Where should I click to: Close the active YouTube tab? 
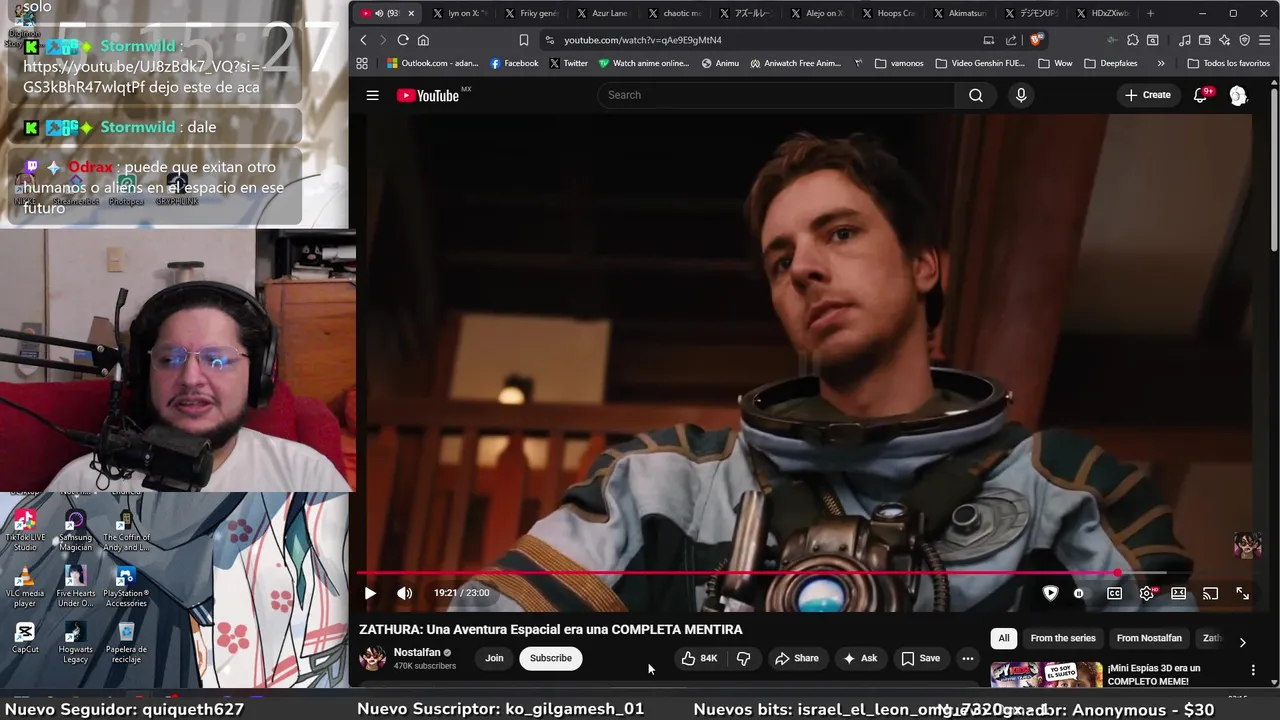click(x=410, y=13)
